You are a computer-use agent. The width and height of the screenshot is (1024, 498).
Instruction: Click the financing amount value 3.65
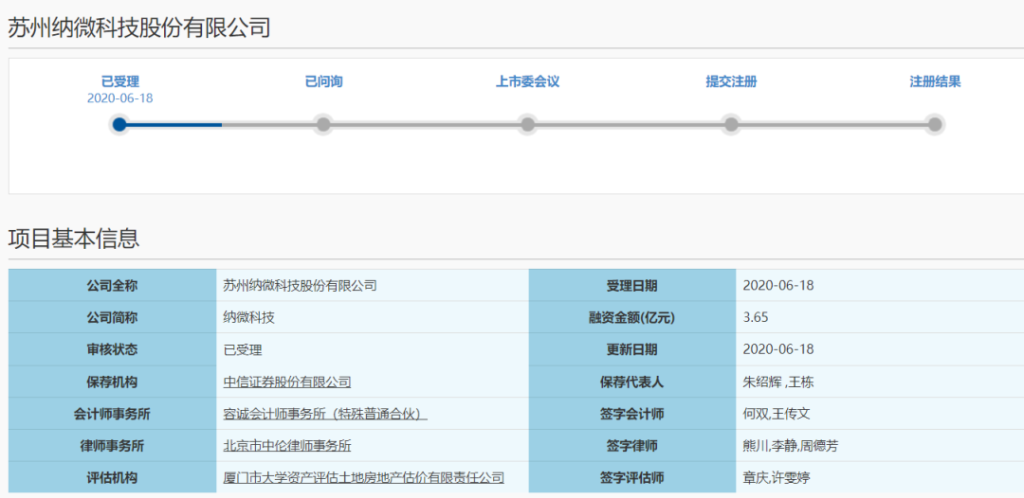[756, 318]
